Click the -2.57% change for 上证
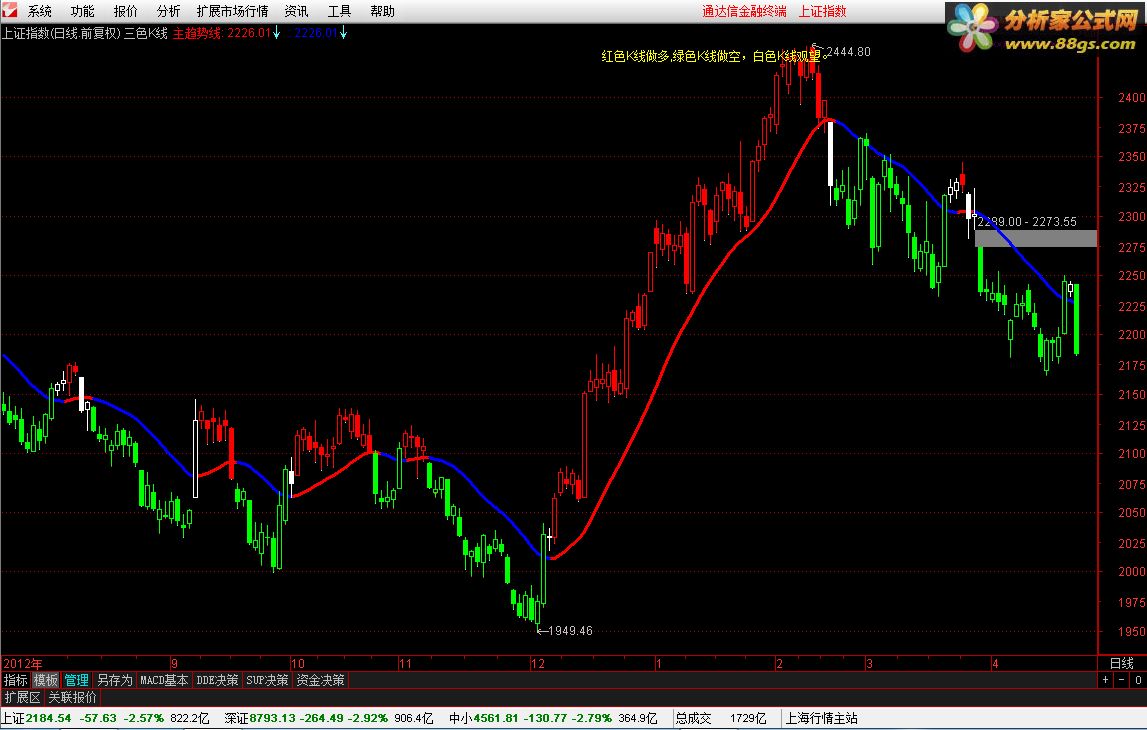1147x730 pixels. (x=143, y=718)
